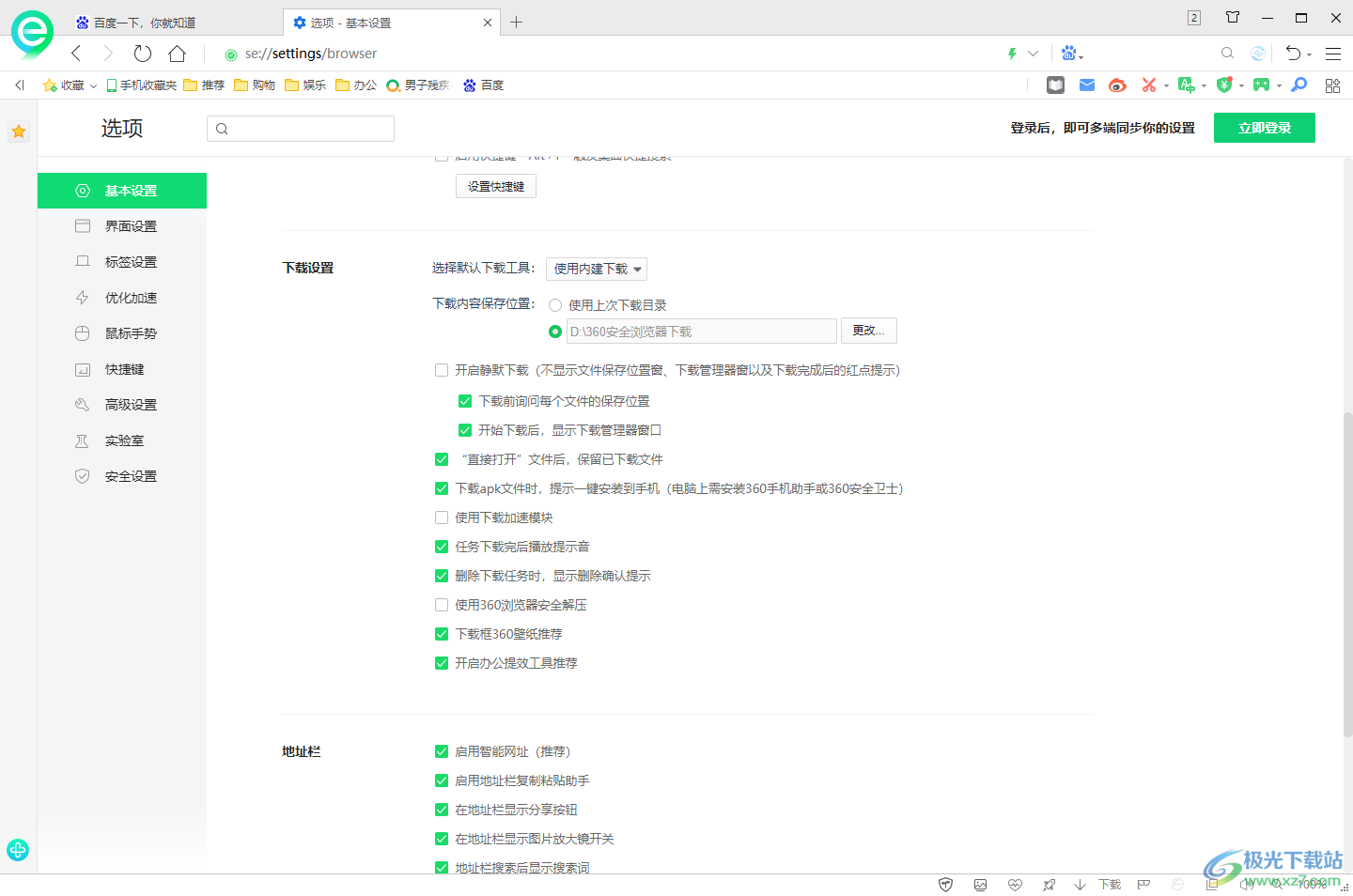The width and height of the screenshot is (1353, 896).
Task: Open the blue mail envelope extension
Action: click(x=1087, y=85)
